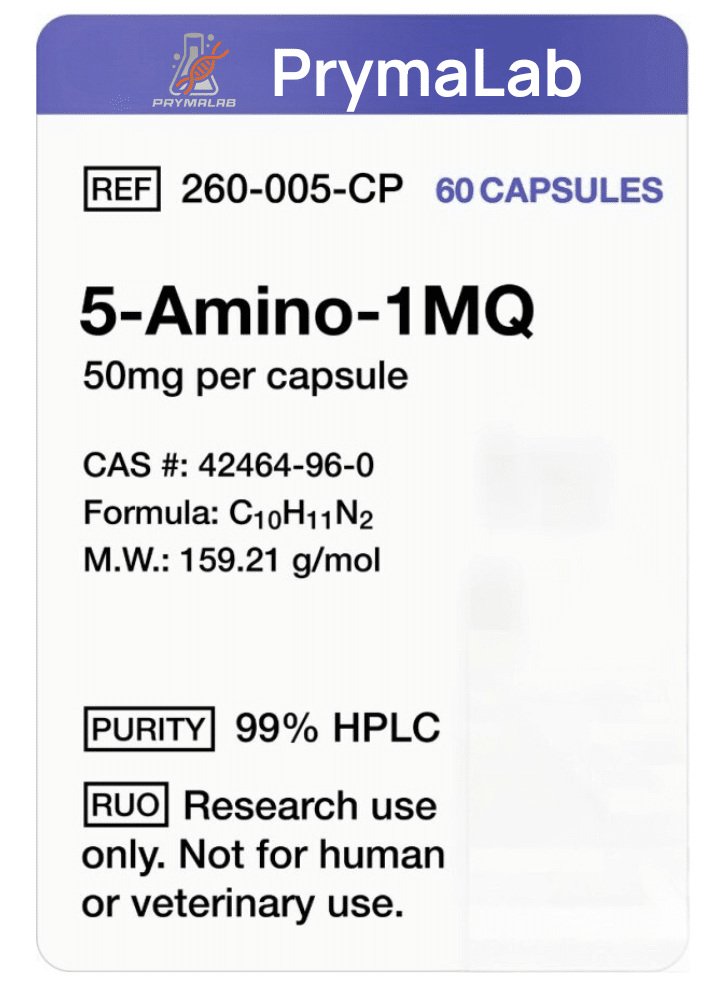The width and height of the screenshot is (726, 986).
Task: Click the boxed PURITY symbol
Action: [x=148, y=730]
